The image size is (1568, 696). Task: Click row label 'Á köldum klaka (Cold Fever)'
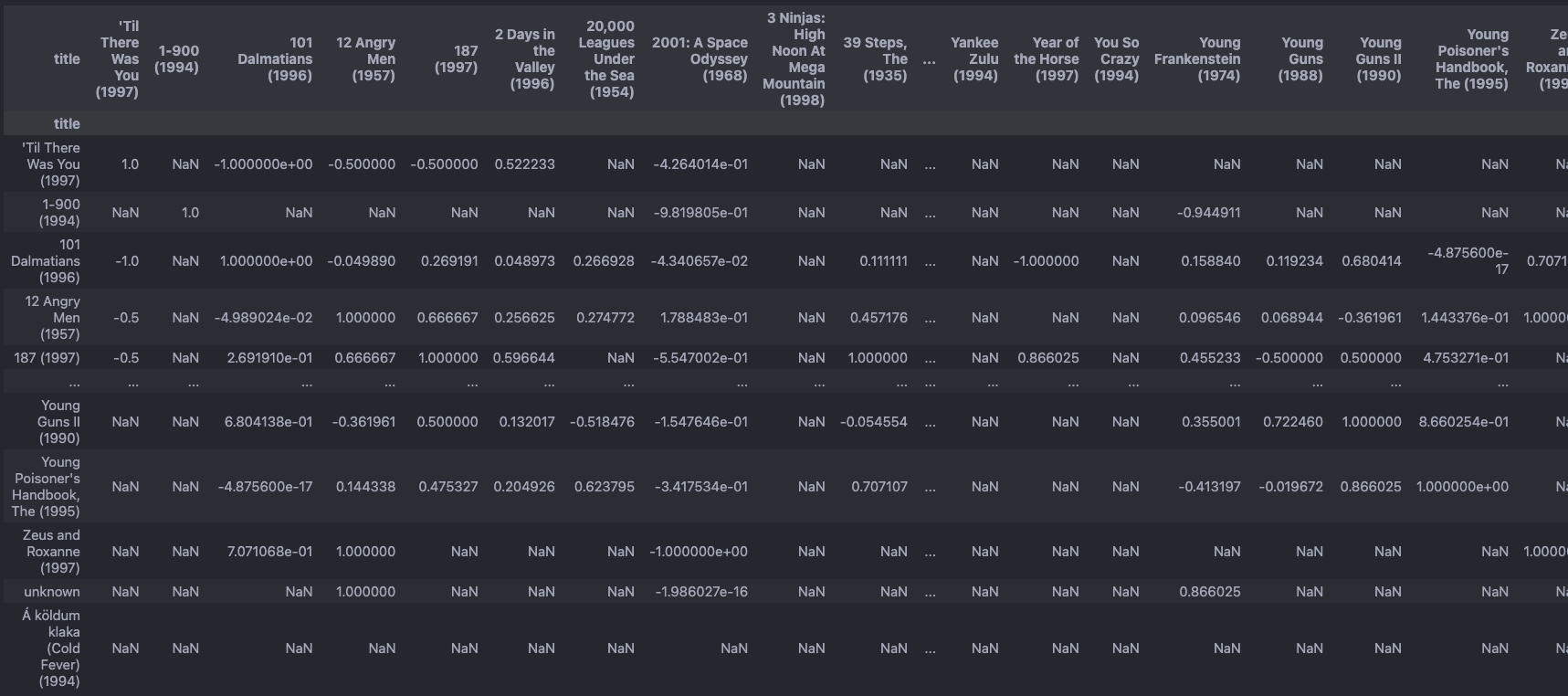click(51, 649)
